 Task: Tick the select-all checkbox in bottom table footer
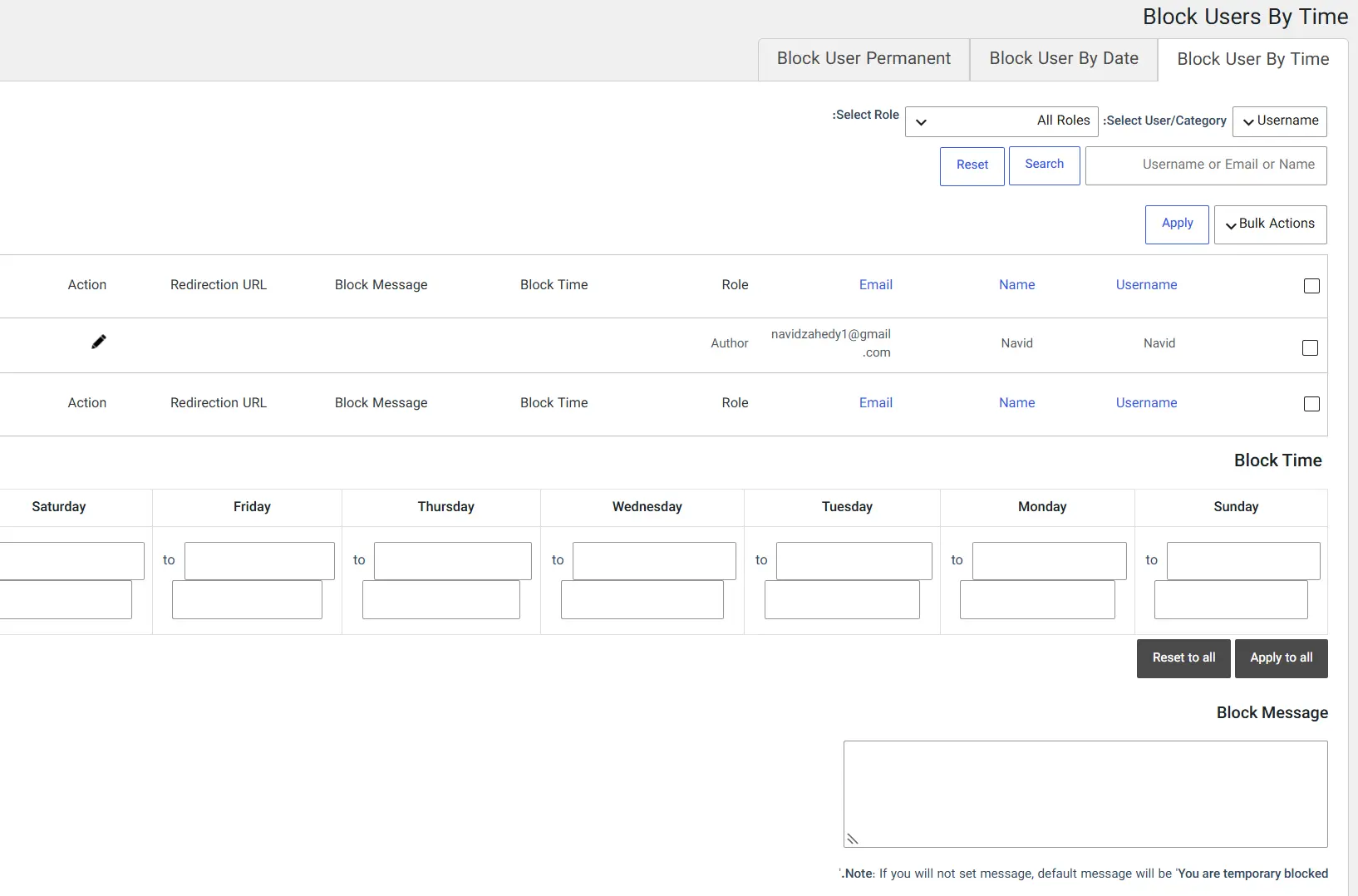click(x=1311, y=404)
